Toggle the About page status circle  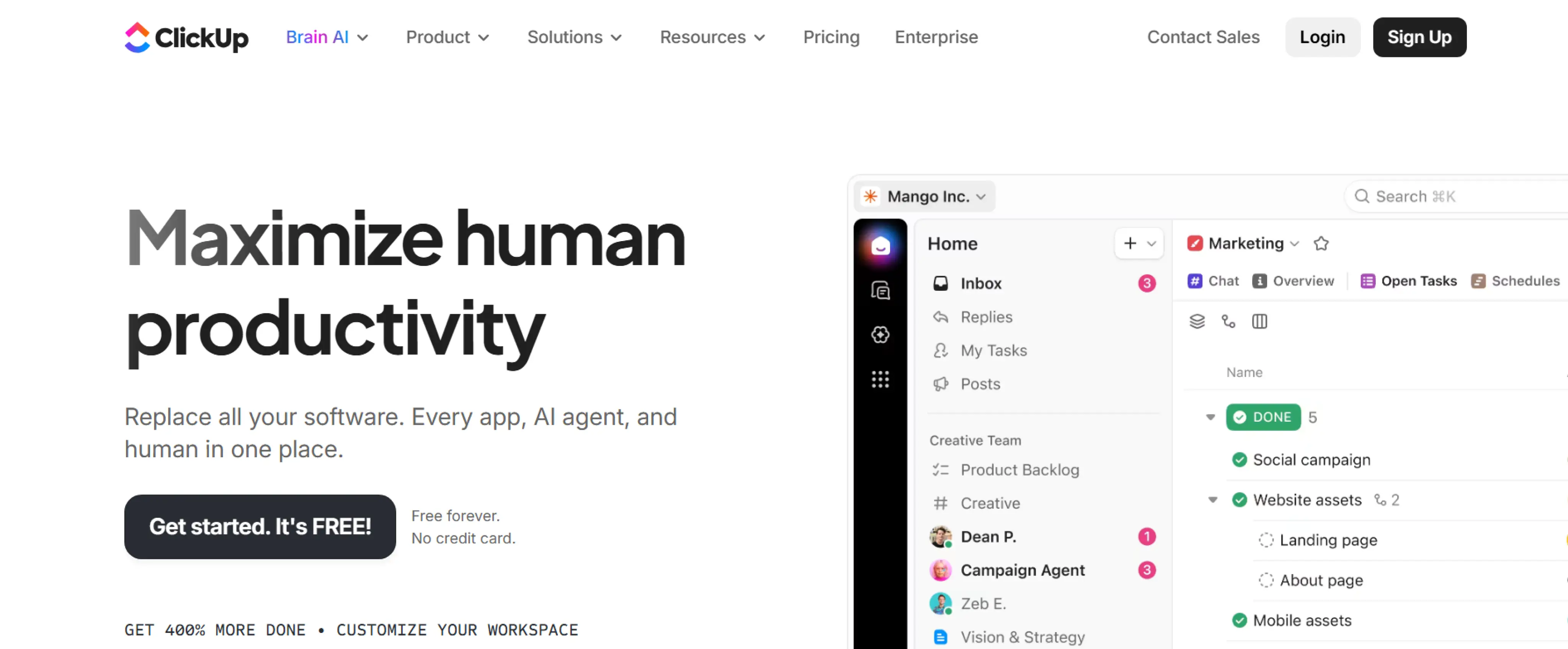coord(1266,580)
